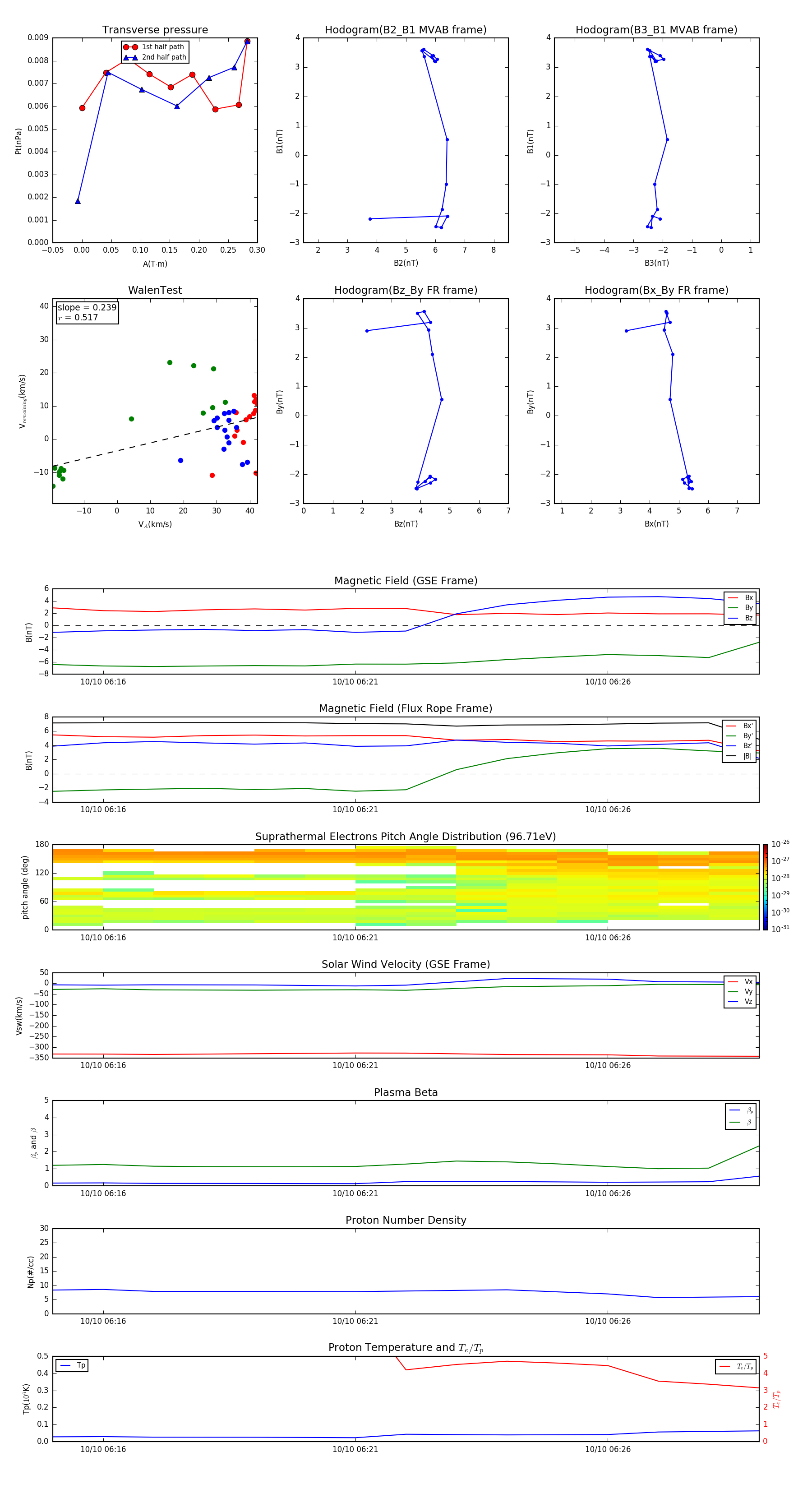Viewport: 812px width, 1489px height.
Task: Click the 'Solar Wind Velocity (GSE Frame)' title
Action: [x=406, y=964]
